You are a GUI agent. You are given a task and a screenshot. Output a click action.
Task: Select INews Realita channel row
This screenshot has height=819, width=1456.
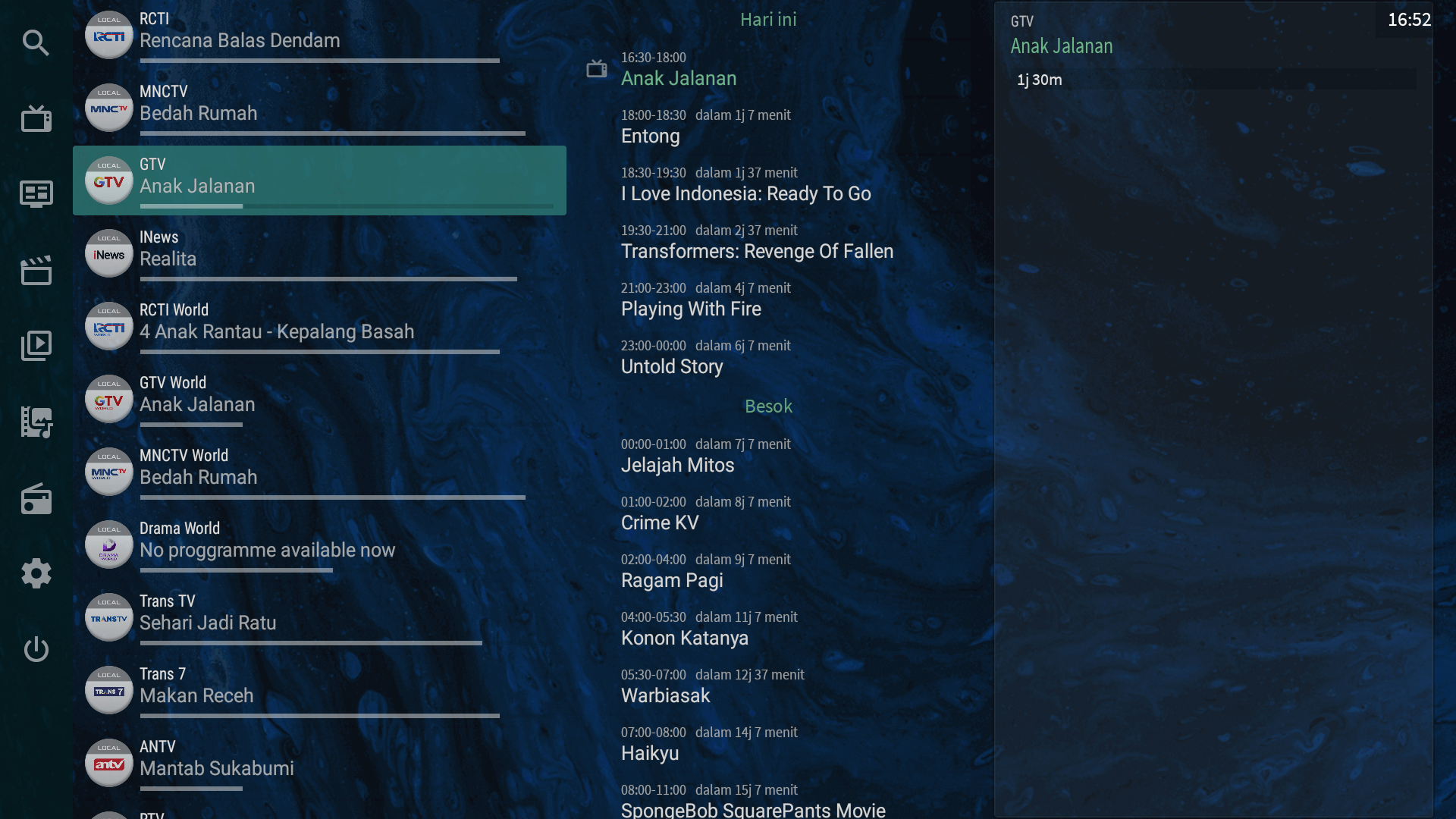(x=319, y=253)
